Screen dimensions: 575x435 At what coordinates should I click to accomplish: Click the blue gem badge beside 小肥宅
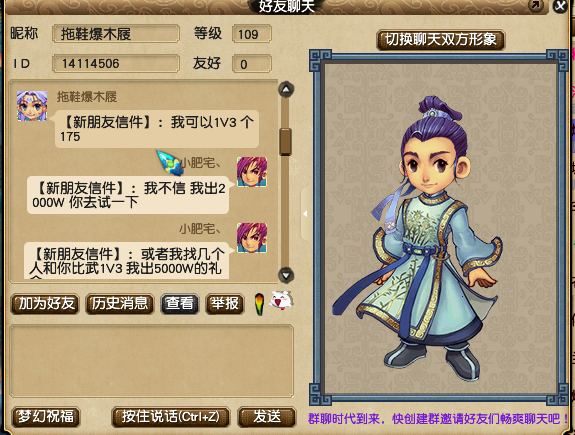click(x=170, y=162)
